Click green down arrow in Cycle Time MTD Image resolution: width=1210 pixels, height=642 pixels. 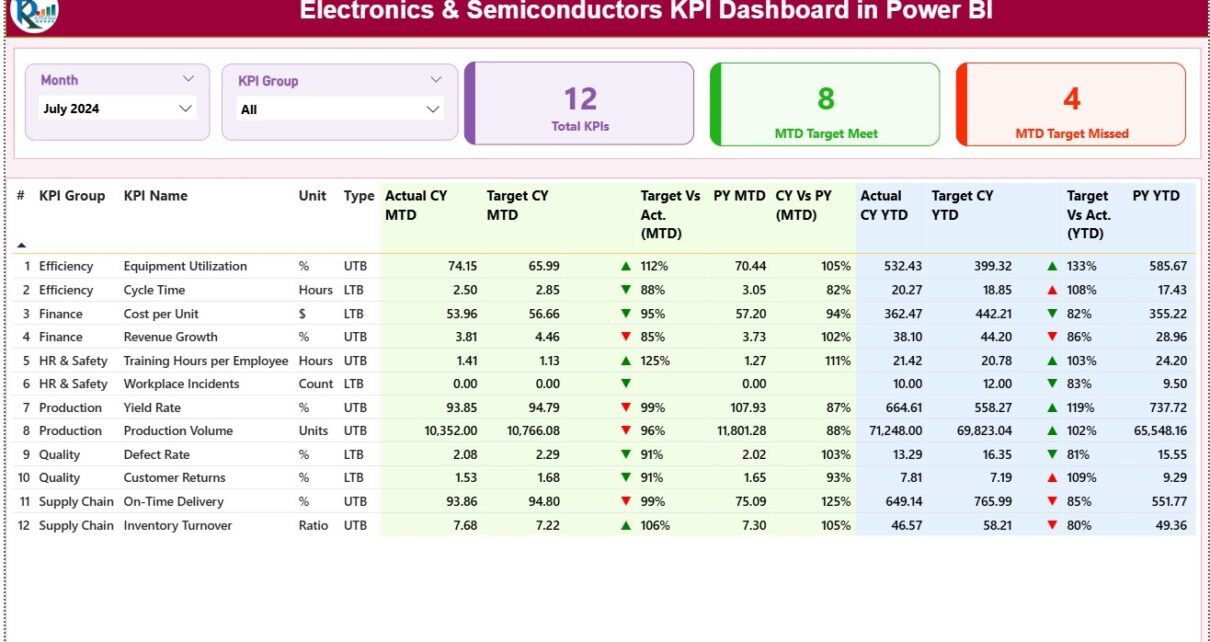(x=626, y=290)
